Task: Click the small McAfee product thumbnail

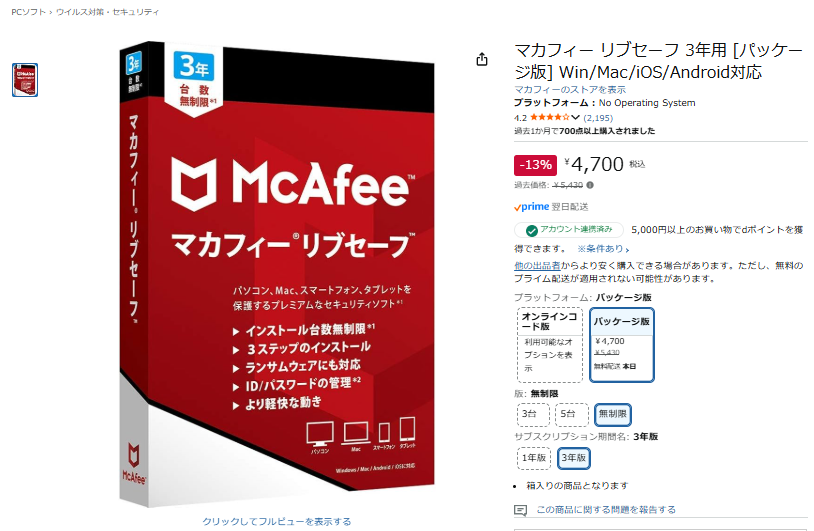Action: click(x=25, y=80)
